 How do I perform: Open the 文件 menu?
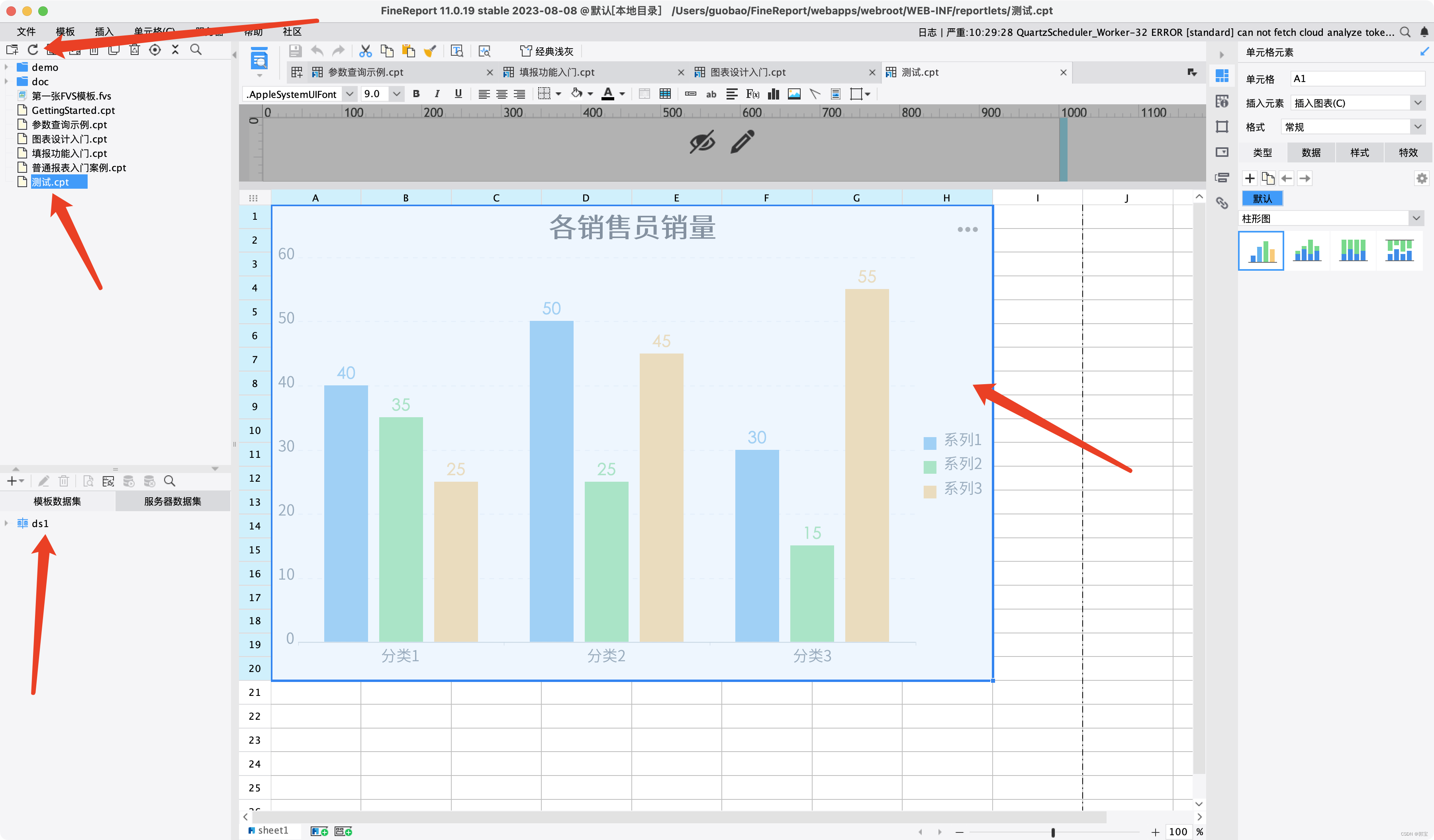click(x=26, y=32)
